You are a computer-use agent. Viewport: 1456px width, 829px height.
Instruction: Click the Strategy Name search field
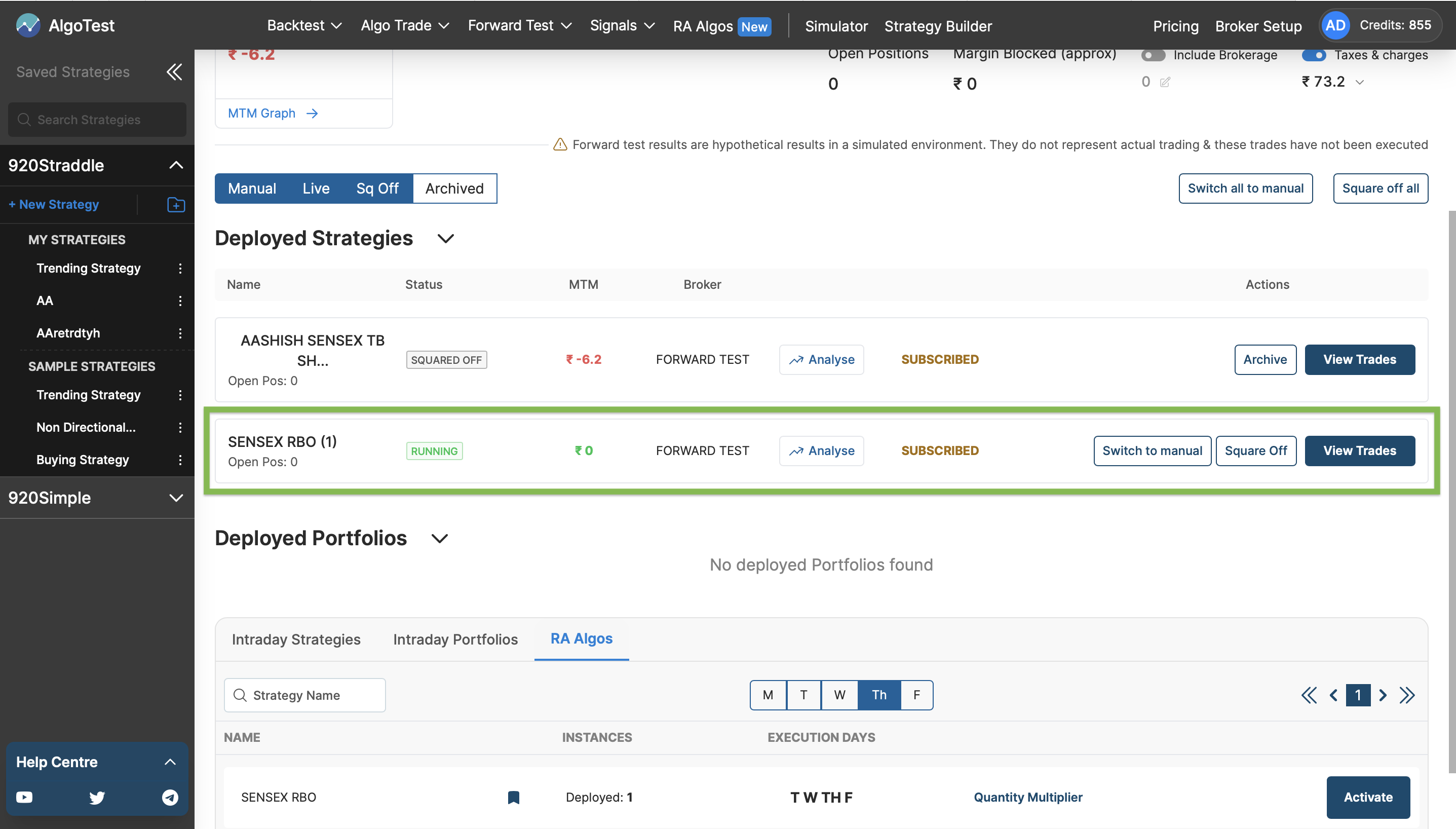point(304,695)
